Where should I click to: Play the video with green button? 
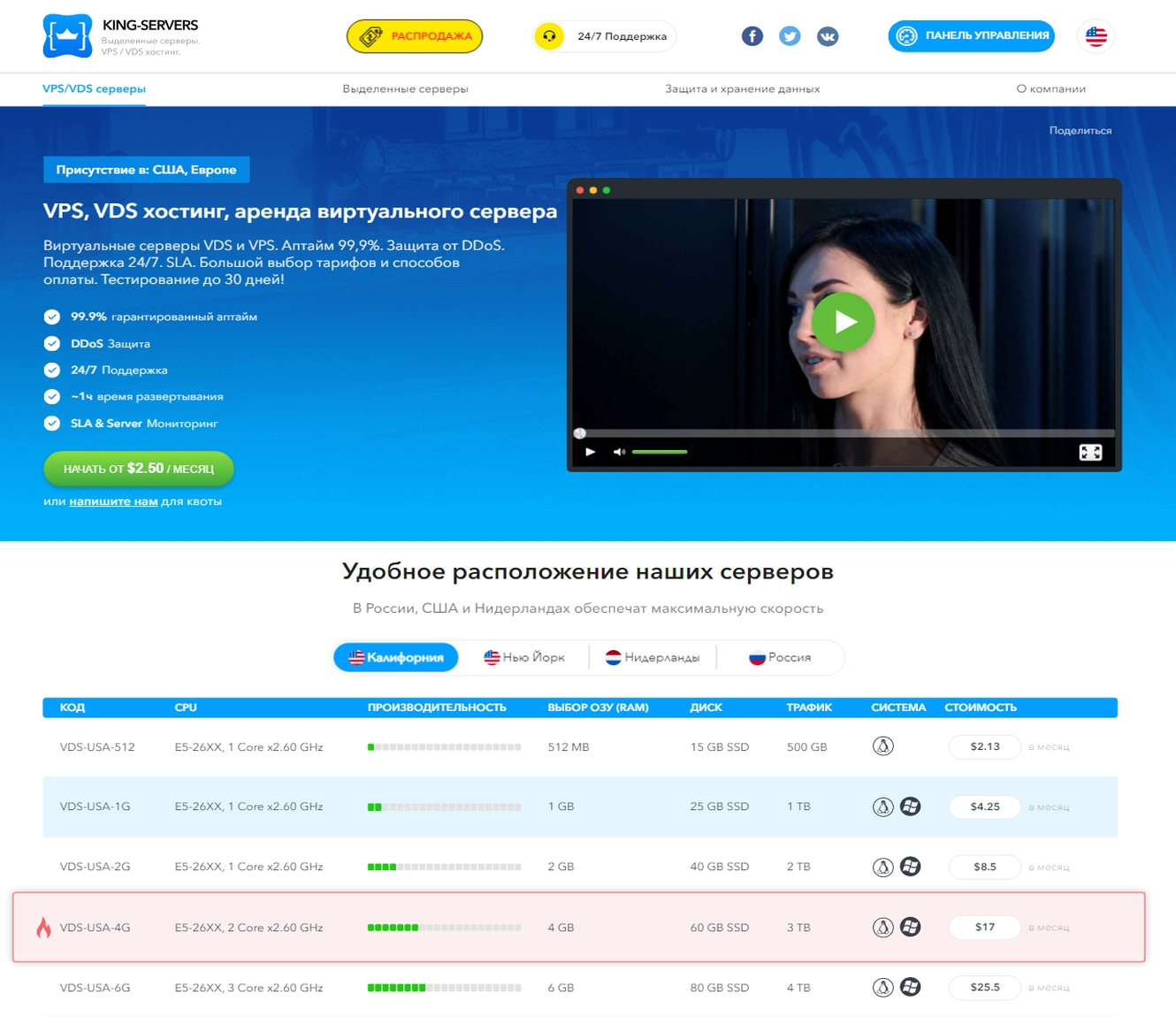[844, 322]
